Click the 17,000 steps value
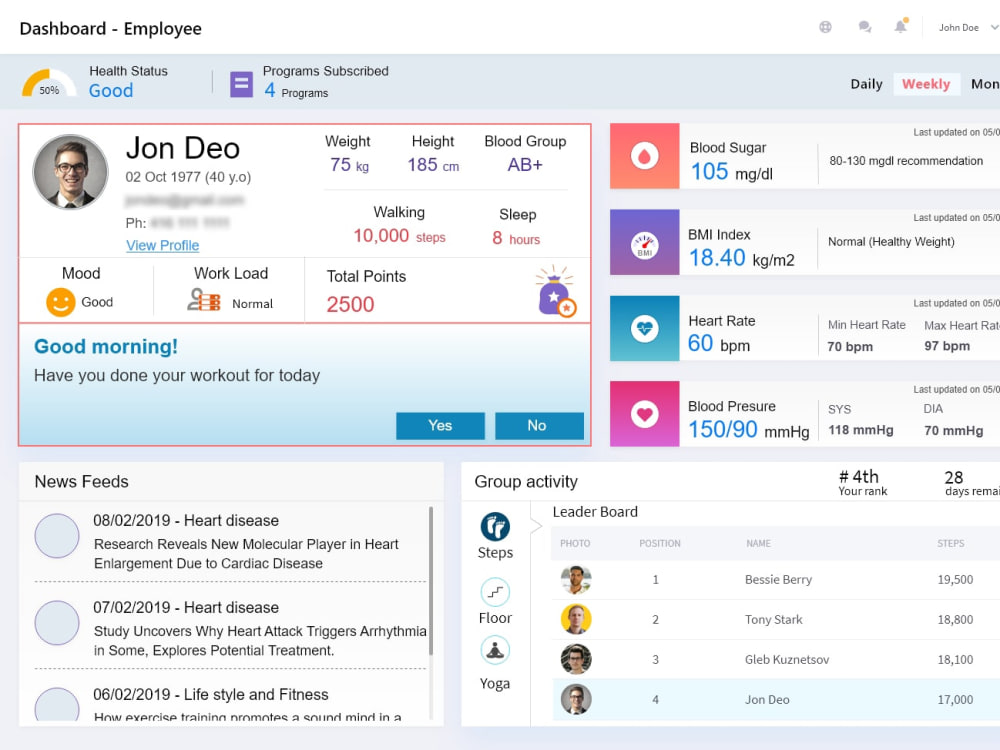 point(955,700)
